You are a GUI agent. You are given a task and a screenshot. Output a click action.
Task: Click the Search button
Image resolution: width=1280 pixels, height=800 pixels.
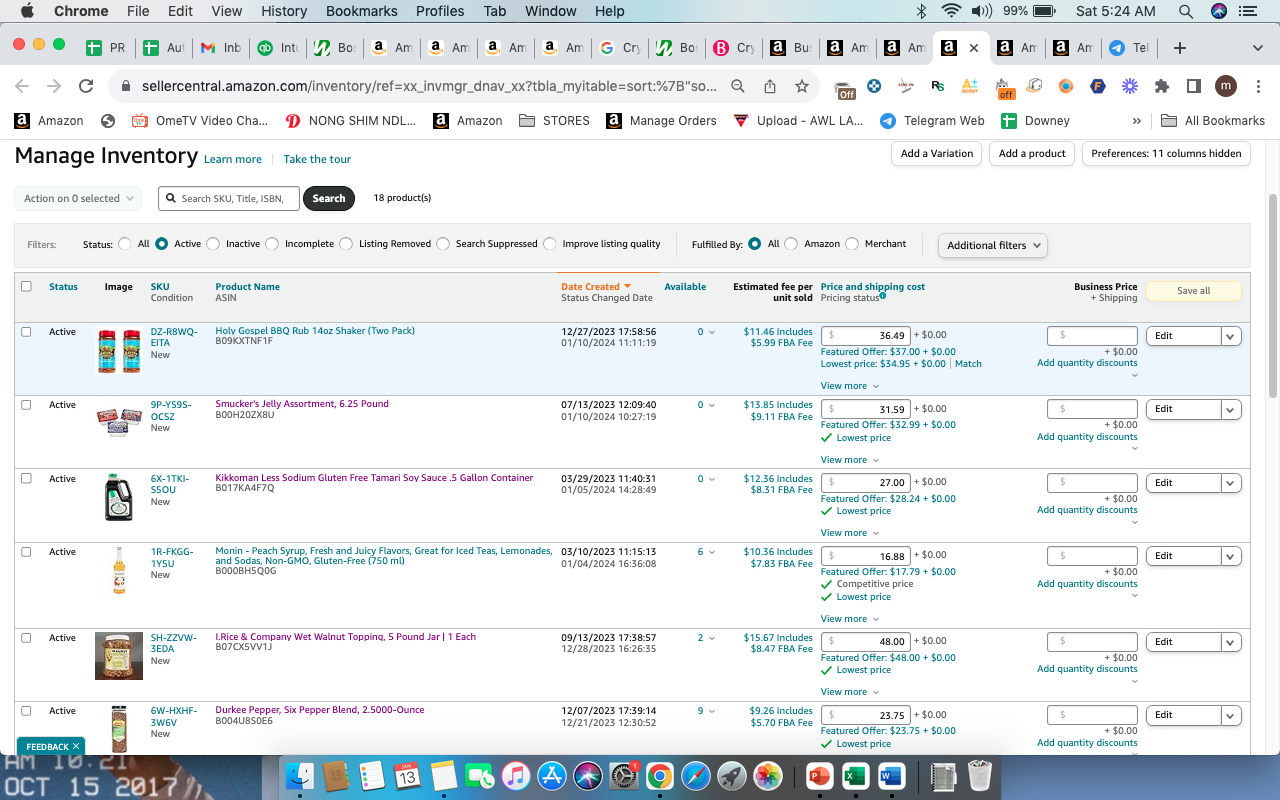[x=329, y=198]
